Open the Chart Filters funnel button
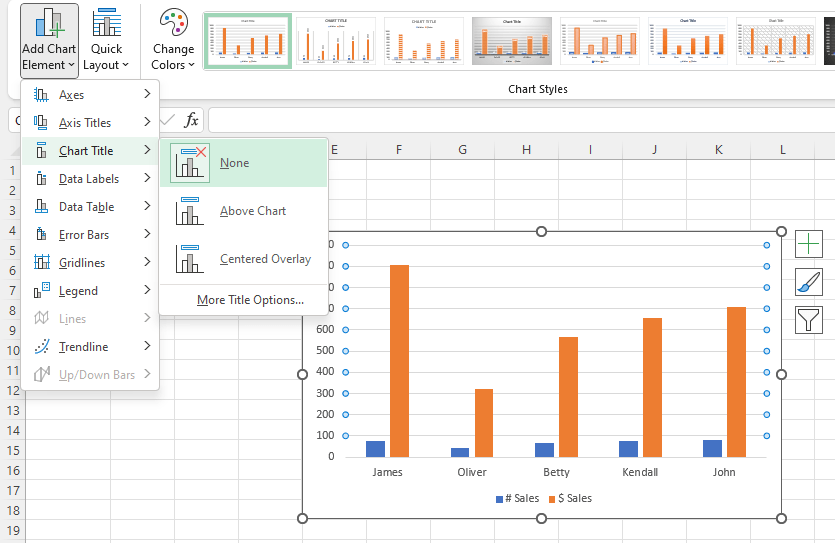The image size is (835, 543). coord(808,320)
